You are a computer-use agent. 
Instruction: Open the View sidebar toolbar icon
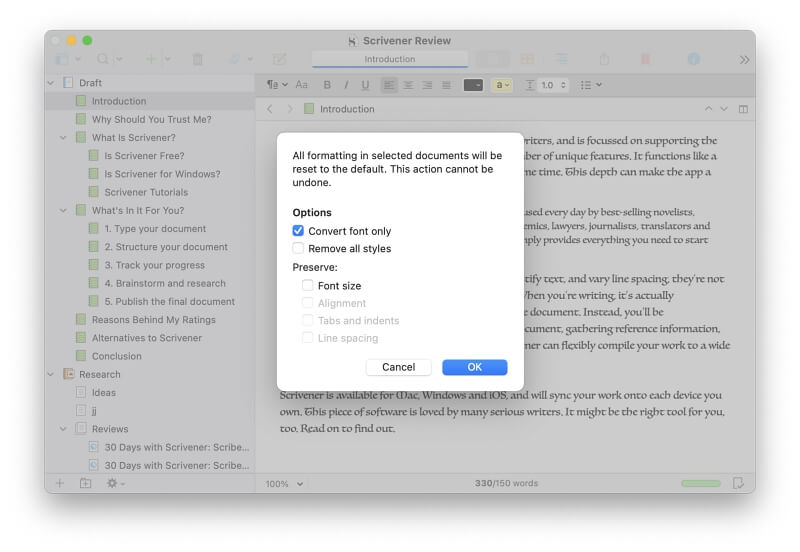pos(62,59)
